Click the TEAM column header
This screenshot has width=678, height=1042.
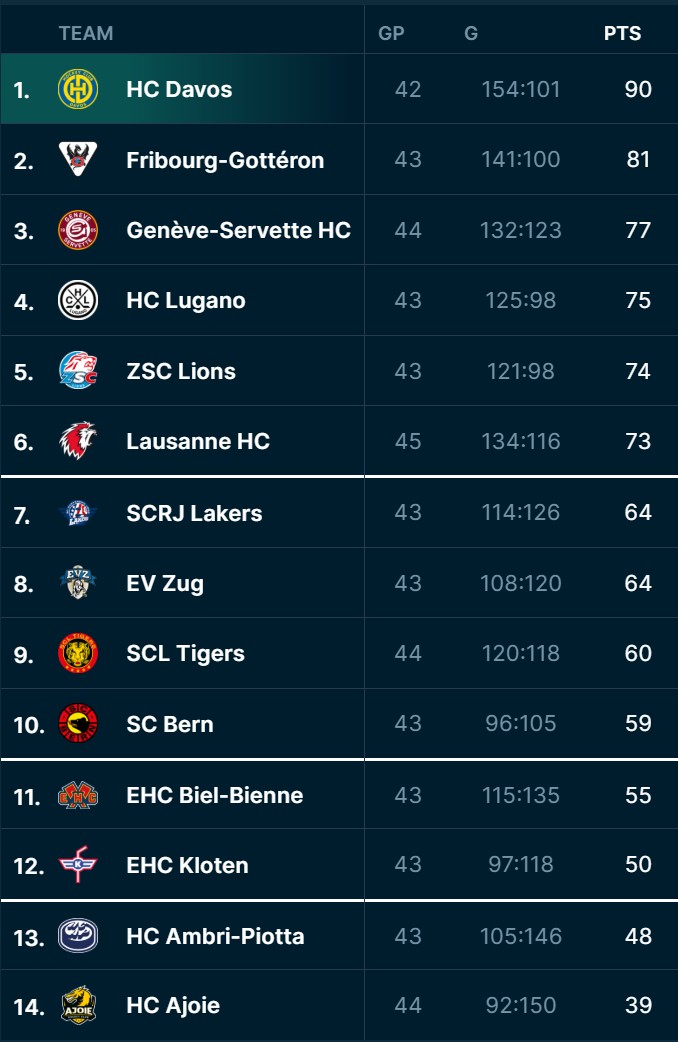pyautogui.click(x=86, y=33)
